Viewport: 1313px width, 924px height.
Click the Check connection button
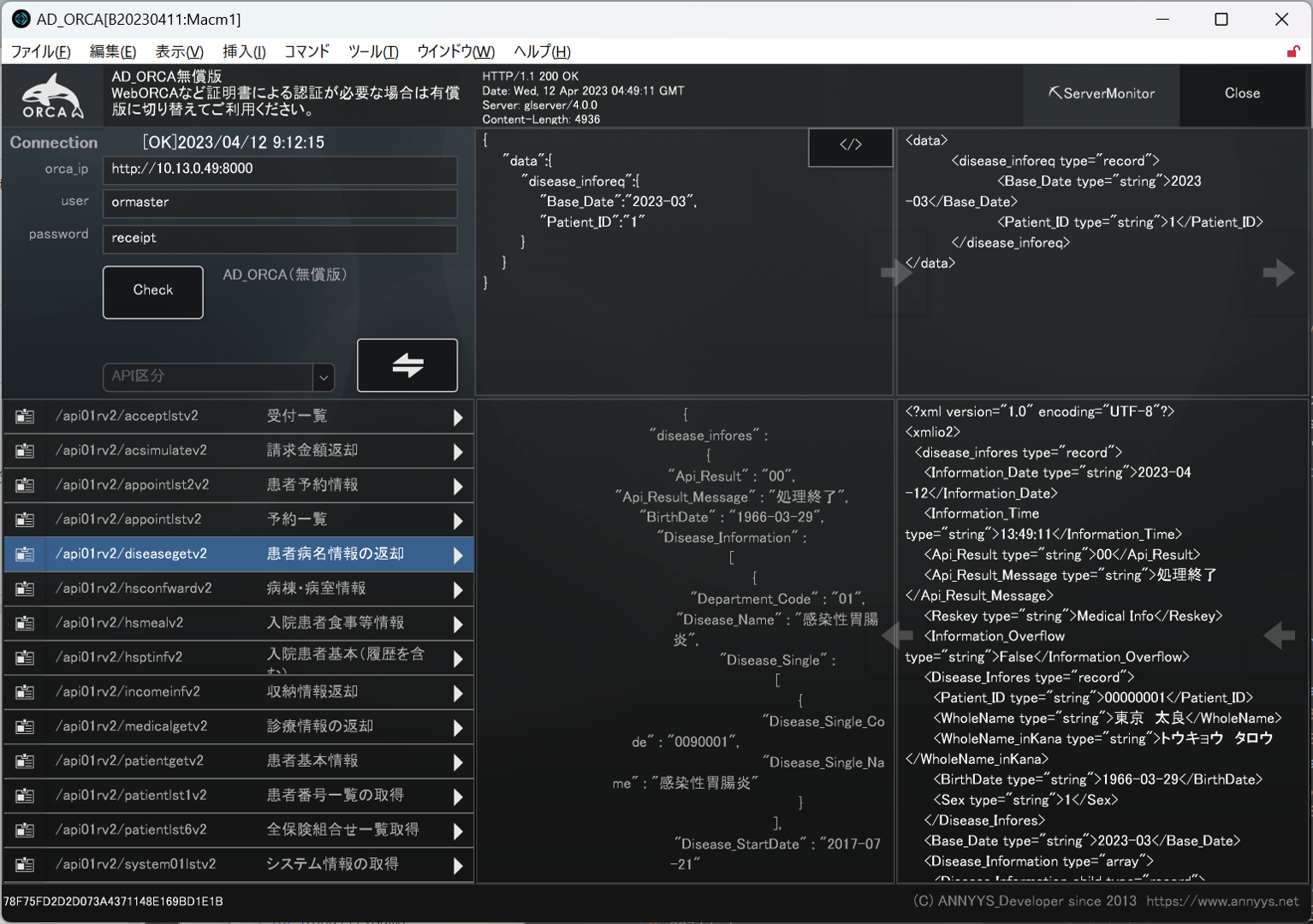pos(153,292)
